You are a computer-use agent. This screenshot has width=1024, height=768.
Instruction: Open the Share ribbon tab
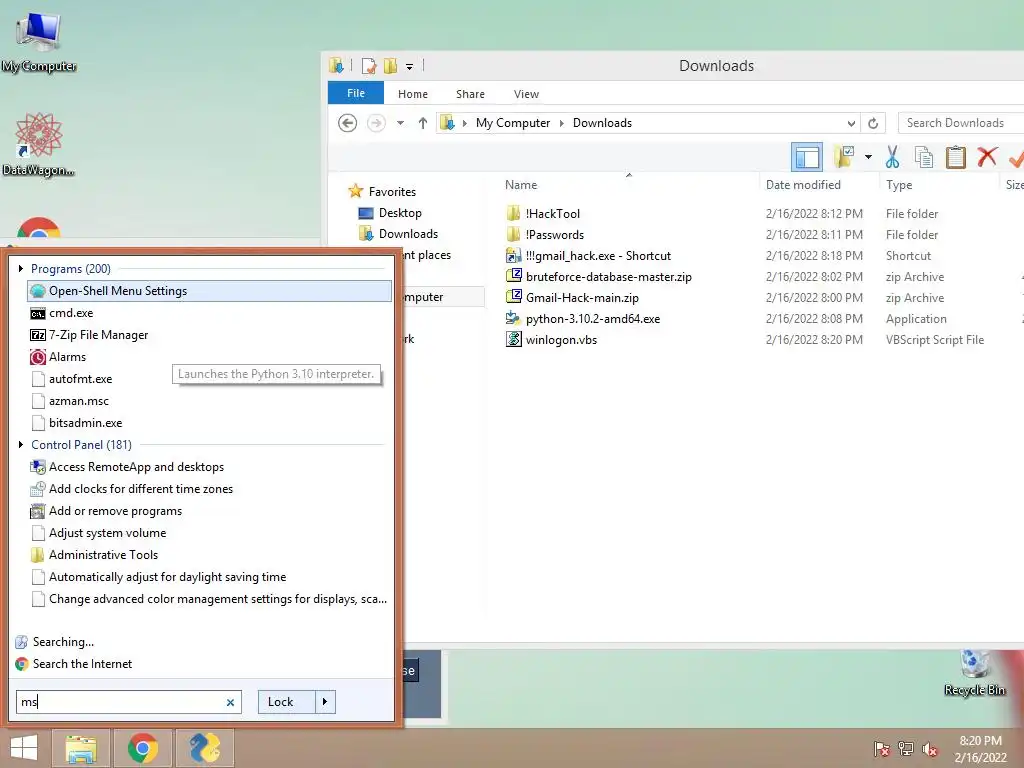pos(470,94)
